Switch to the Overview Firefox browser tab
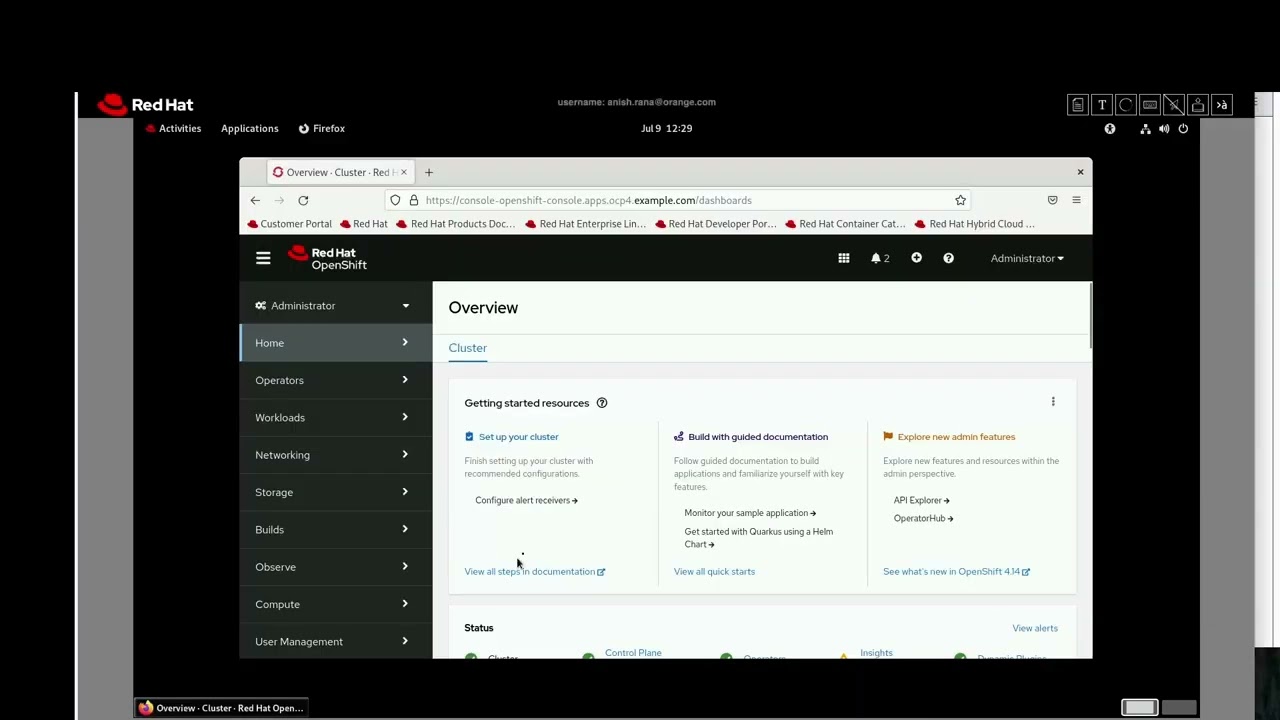The image size is (1280, 720). pyautogui.click(x=339, y=172)
